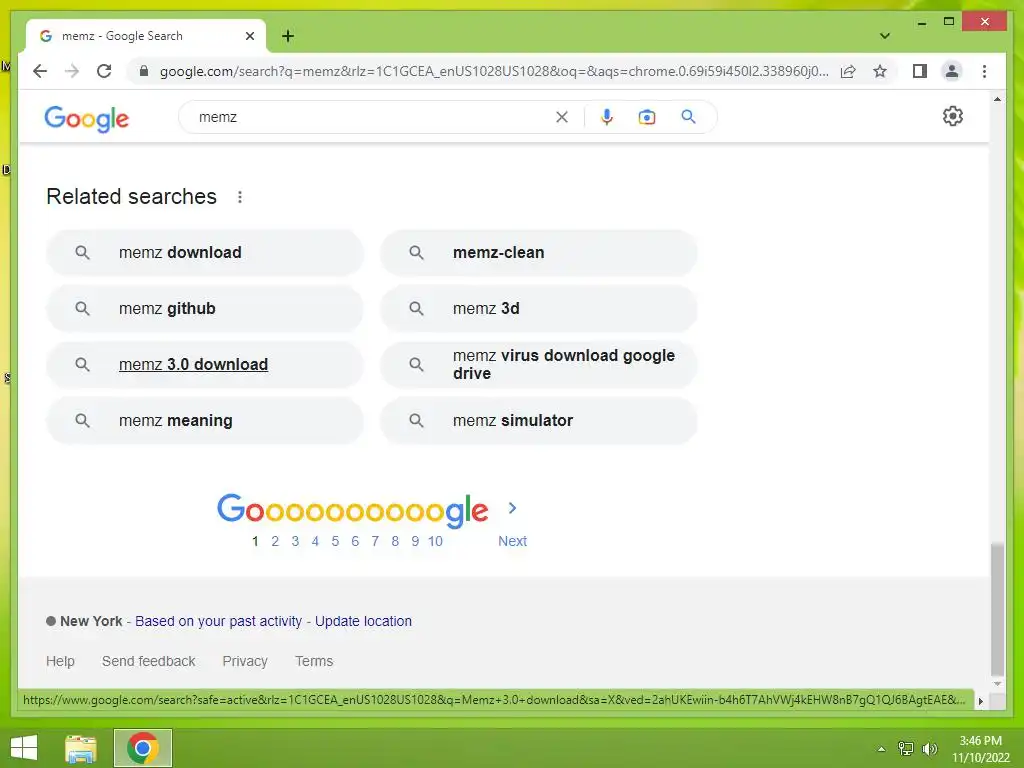Go to results page 8

tap(394, 541)
